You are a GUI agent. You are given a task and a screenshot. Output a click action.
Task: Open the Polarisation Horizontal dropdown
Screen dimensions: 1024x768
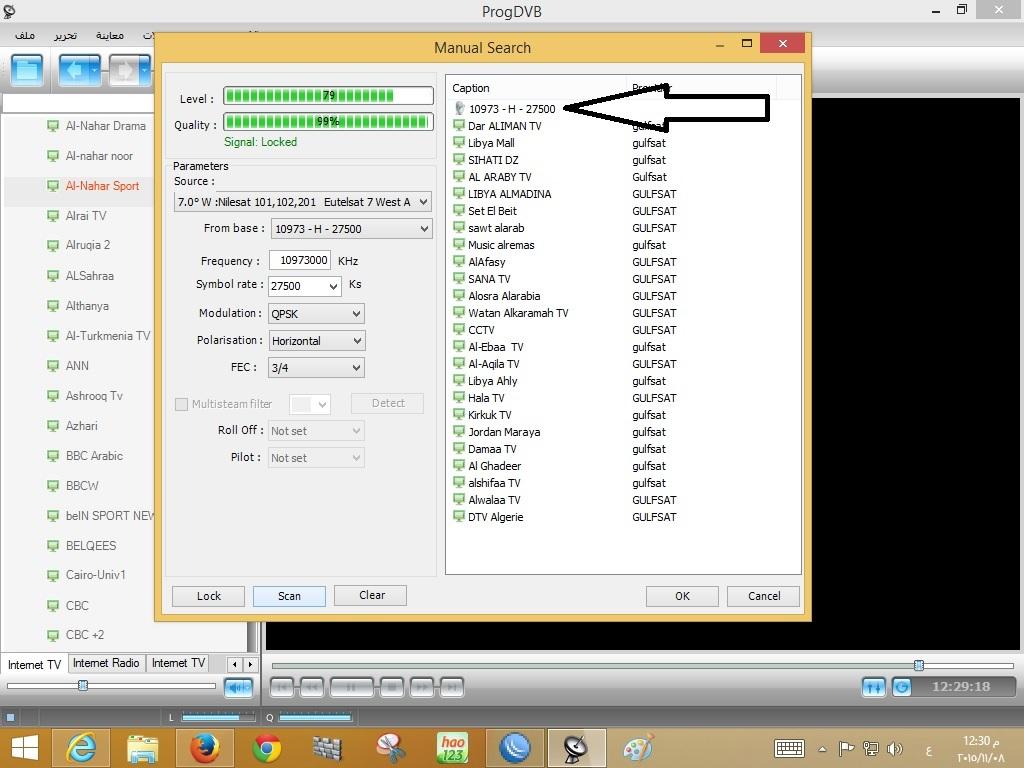point(317,340)
